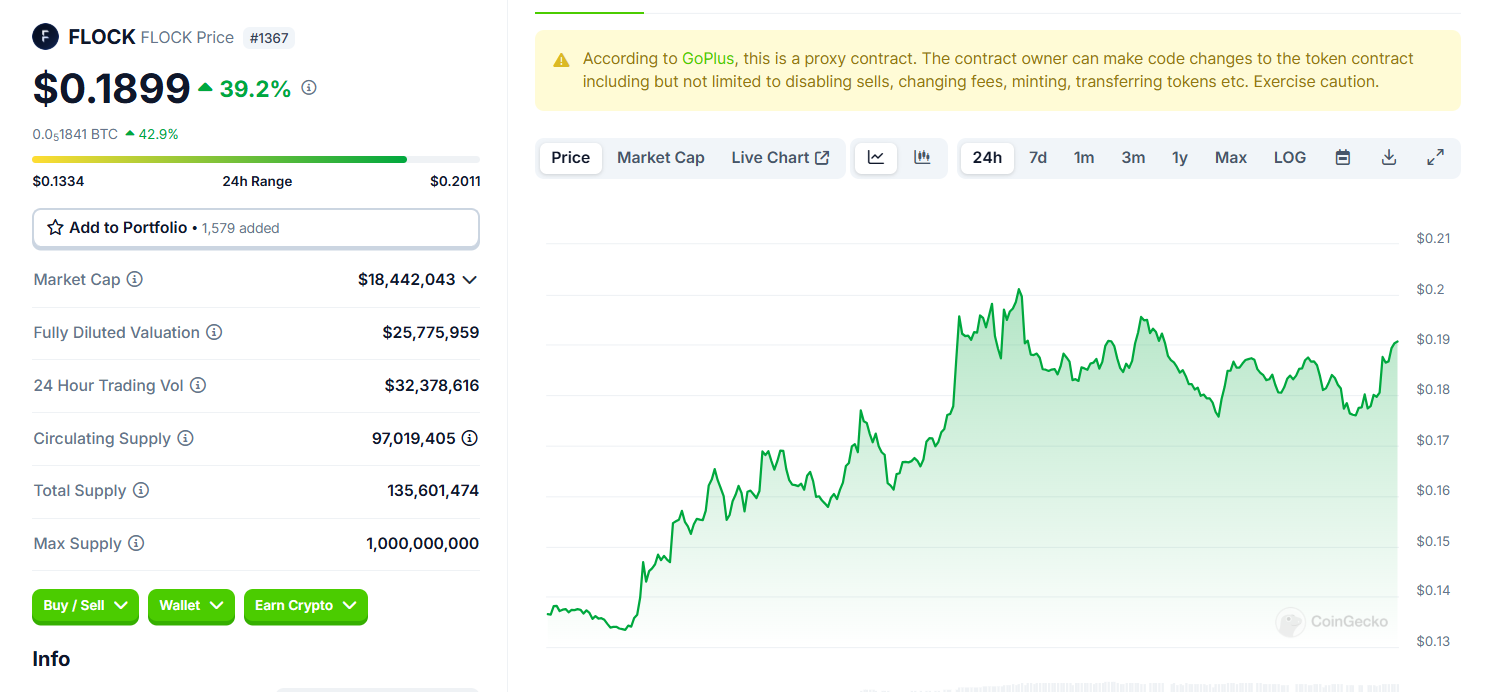1487x692 pixels.
Task: Open the Earn Crypto dropdown
Action: point(306,606)
